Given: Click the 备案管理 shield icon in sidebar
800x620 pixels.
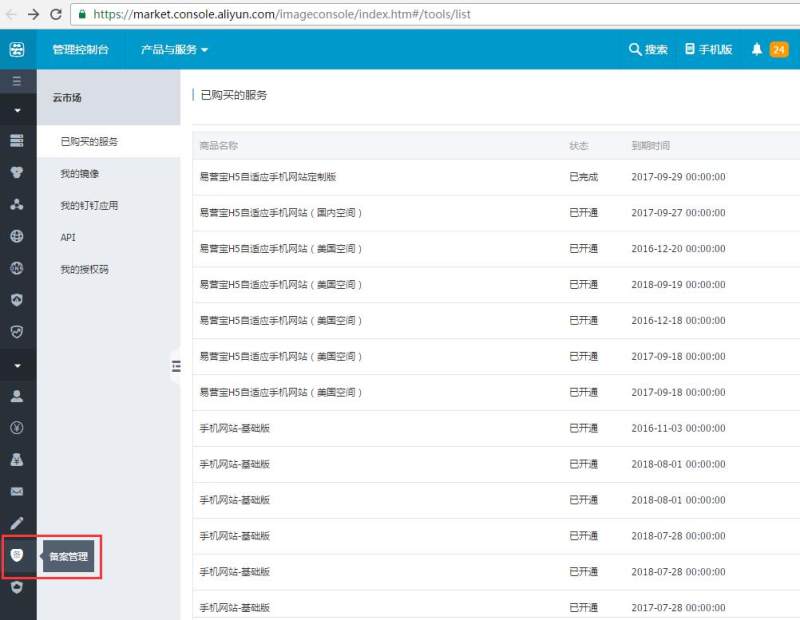Looking at the screenshot, I should 17,555.
